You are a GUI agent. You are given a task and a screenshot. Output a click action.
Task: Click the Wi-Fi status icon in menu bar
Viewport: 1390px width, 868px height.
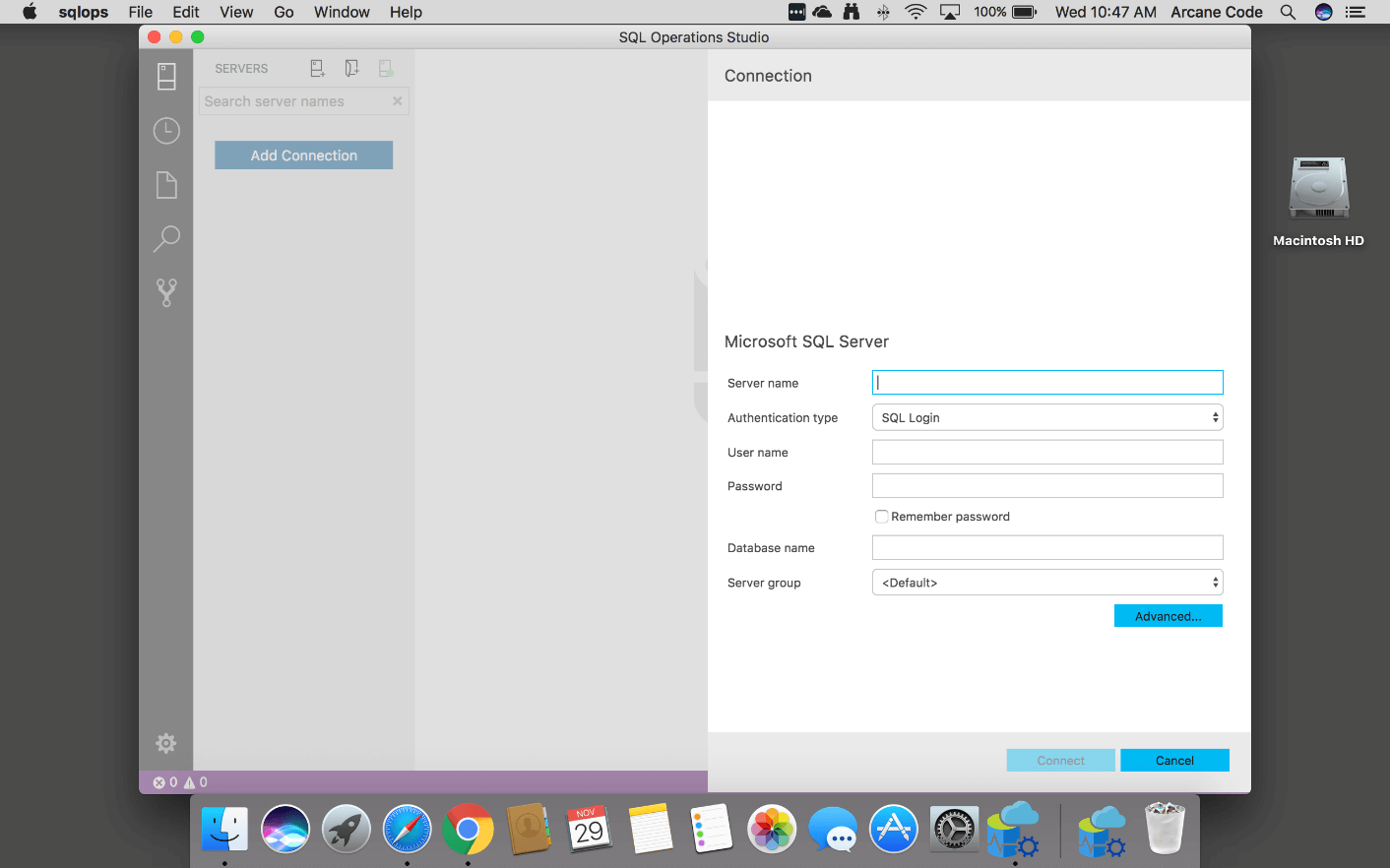[916, 12]
